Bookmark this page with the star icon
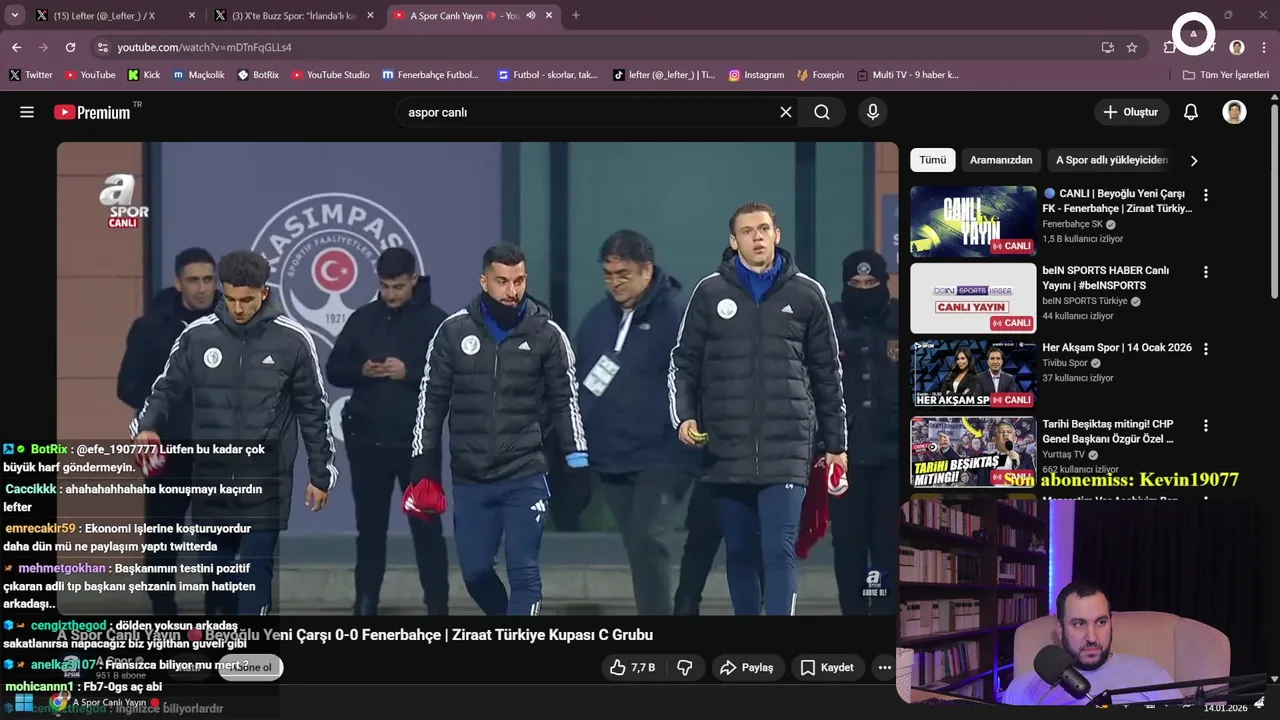 [x=1132, y=47]
